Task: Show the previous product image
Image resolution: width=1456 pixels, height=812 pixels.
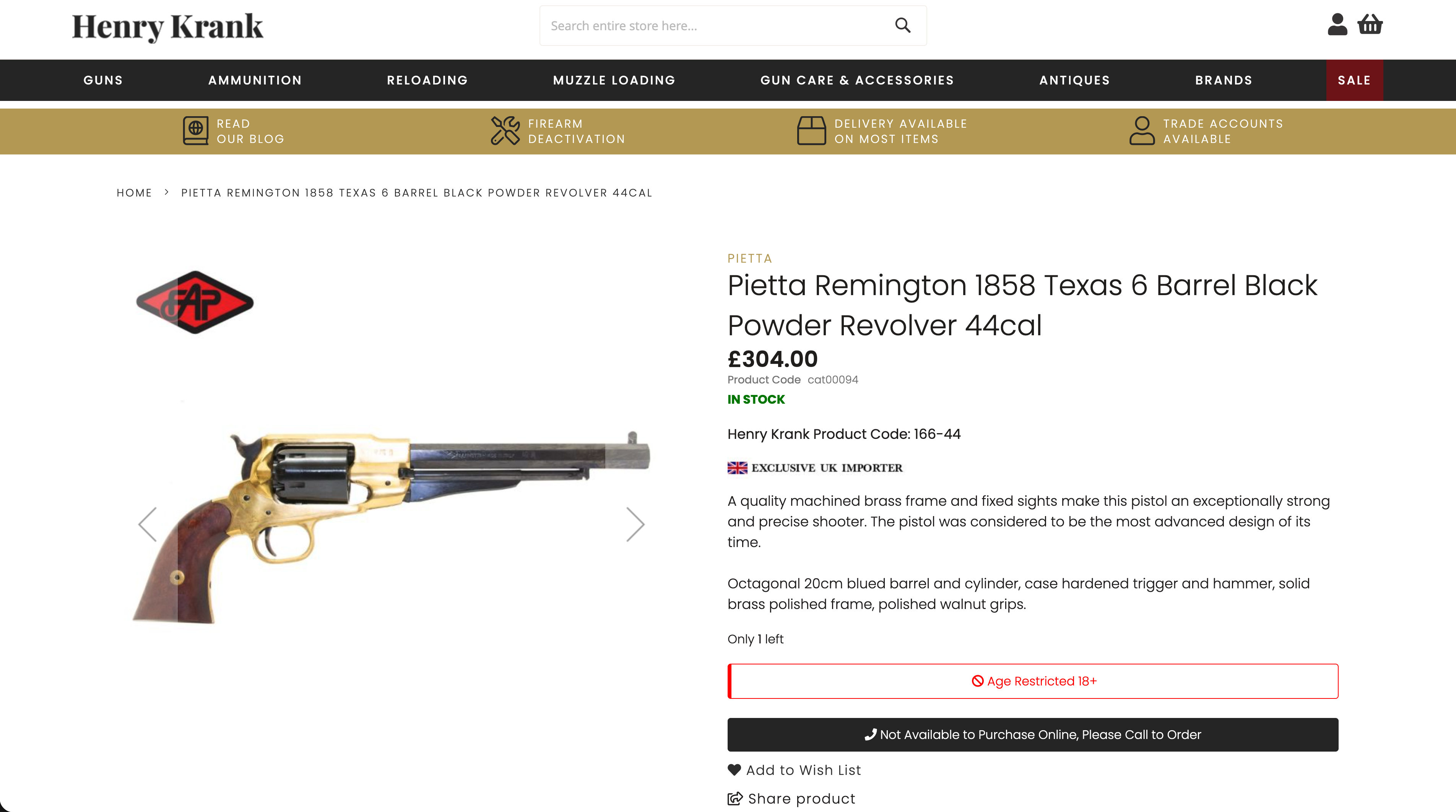Action: pos(148,525)
